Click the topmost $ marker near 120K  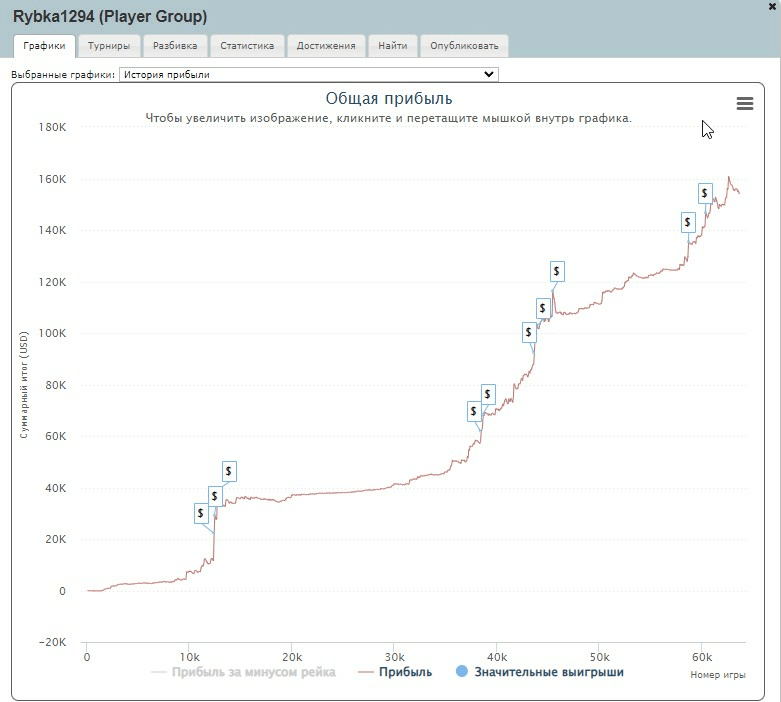(x=557, y=271)
